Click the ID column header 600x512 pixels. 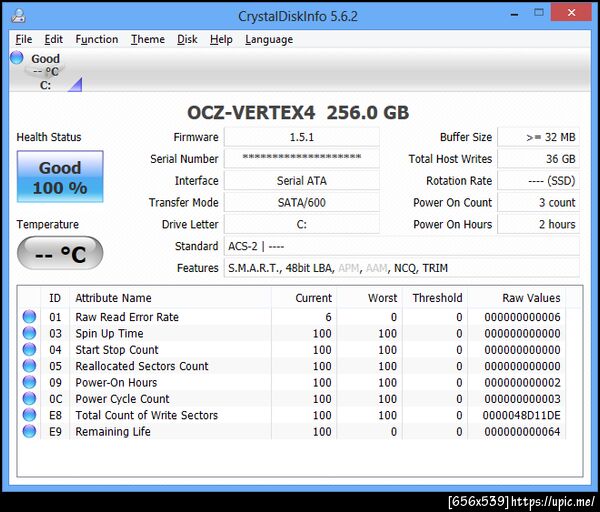(x=55, y=298)
